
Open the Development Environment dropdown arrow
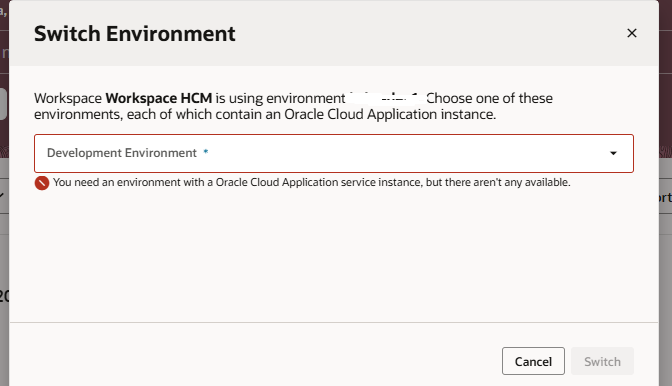click(x=613, y=153)
